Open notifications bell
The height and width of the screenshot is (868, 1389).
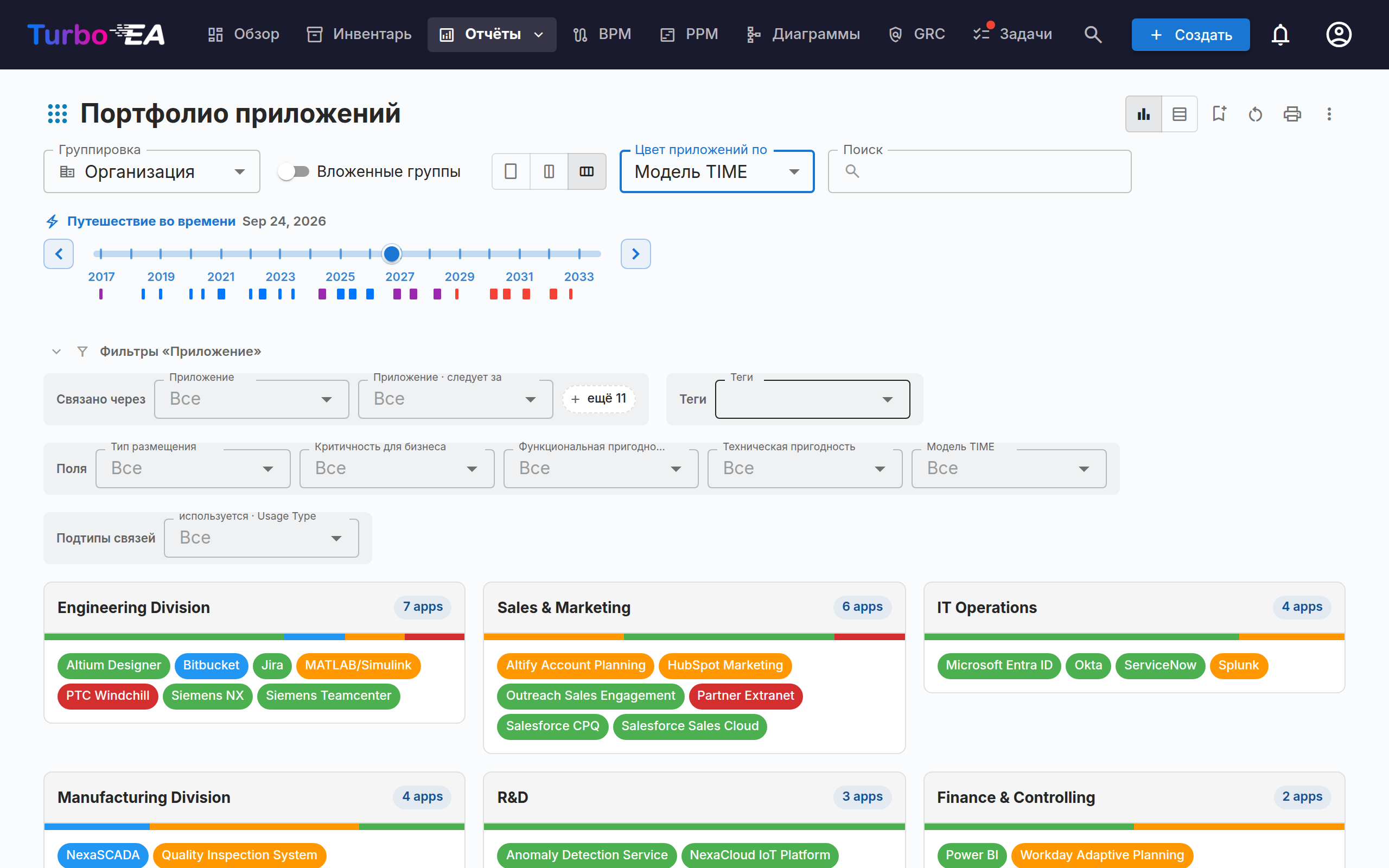[x=1280, y=34]
